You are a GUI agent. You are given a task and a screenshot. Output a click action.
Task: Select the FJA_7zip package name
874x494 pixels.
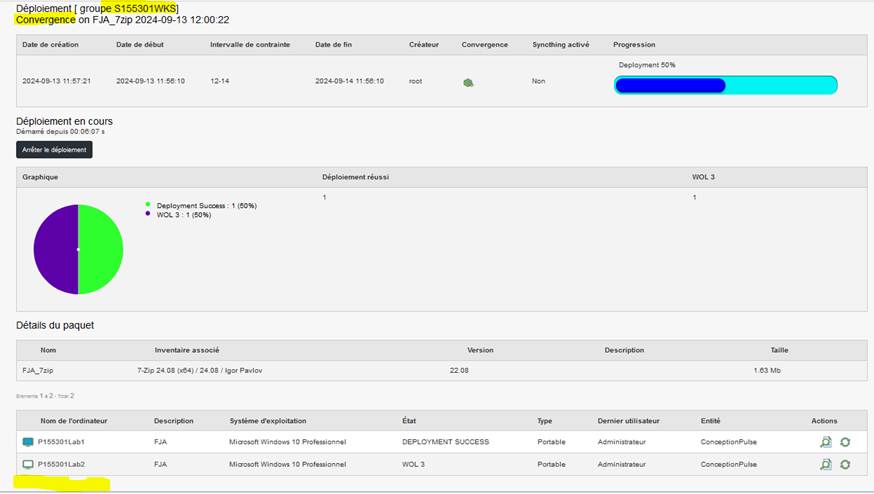click(37, 370)
